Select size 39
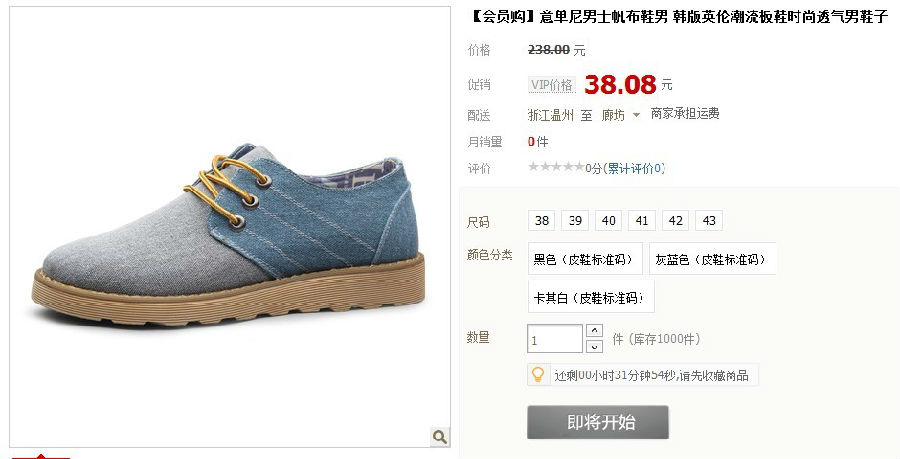900x459 pixels. pos(575,220)
